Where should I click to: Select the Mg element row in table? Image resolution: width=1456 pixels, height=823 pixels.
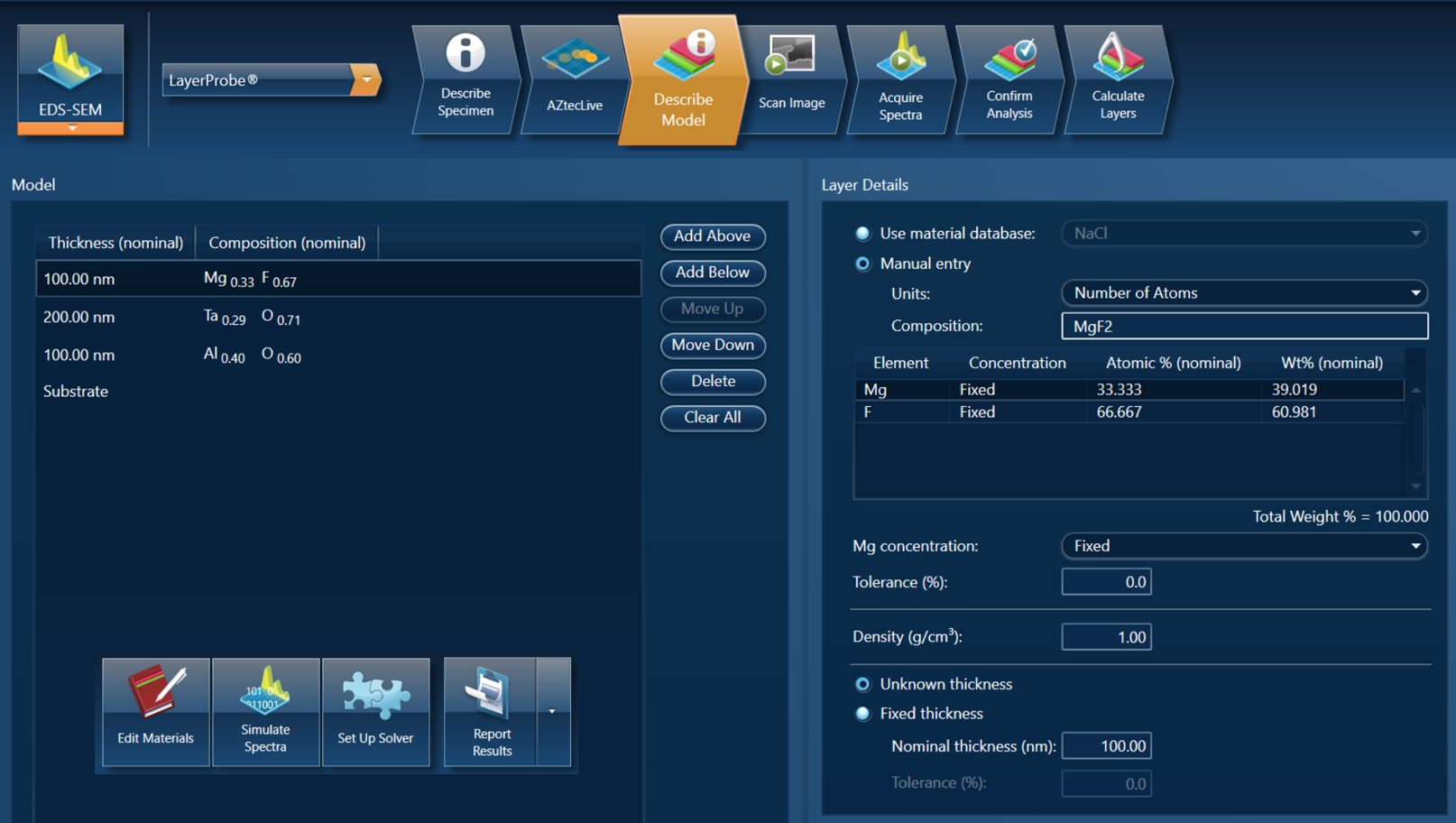click(1129, 390)
